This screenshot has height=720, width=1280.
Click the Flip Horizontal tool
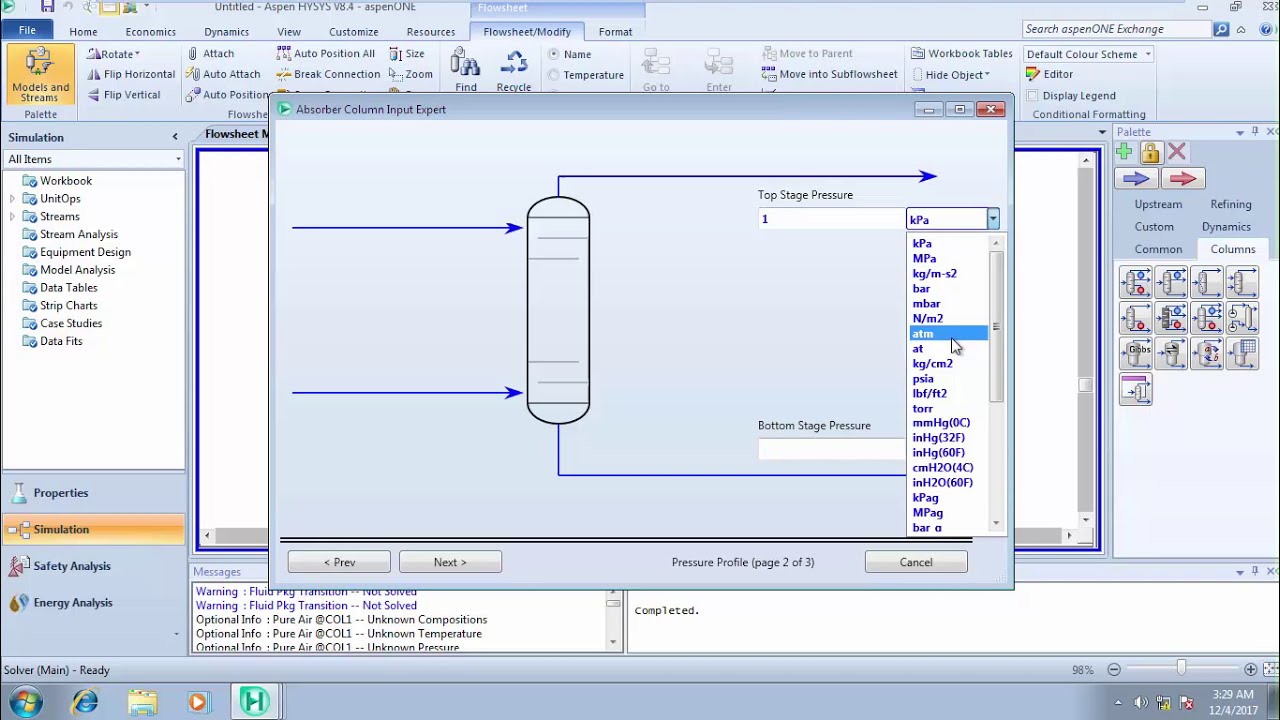pyautogui.click(x=130, y=74)
